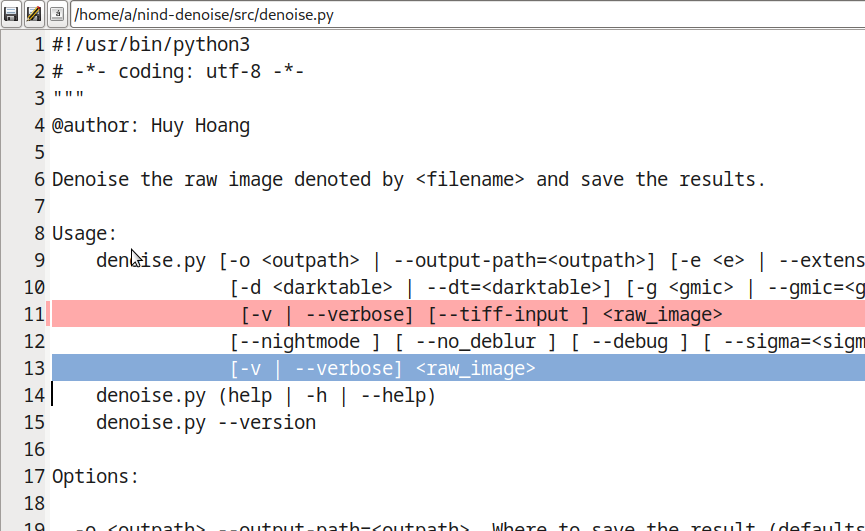Focus the denoise.py file path field
Image resolution: width=865 pixels, height=531 pixels.
point(468,14)
